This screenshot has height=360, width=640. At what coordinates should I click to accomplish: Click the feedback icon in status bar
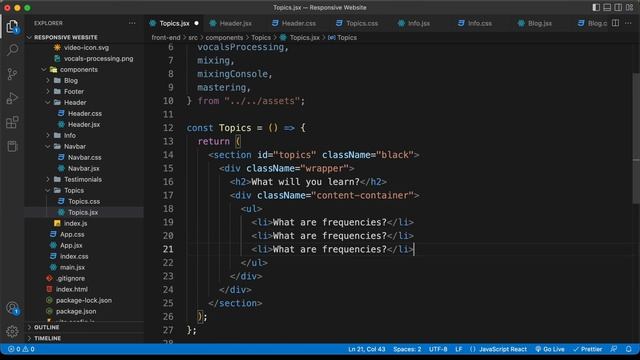(x=613, y=349)
